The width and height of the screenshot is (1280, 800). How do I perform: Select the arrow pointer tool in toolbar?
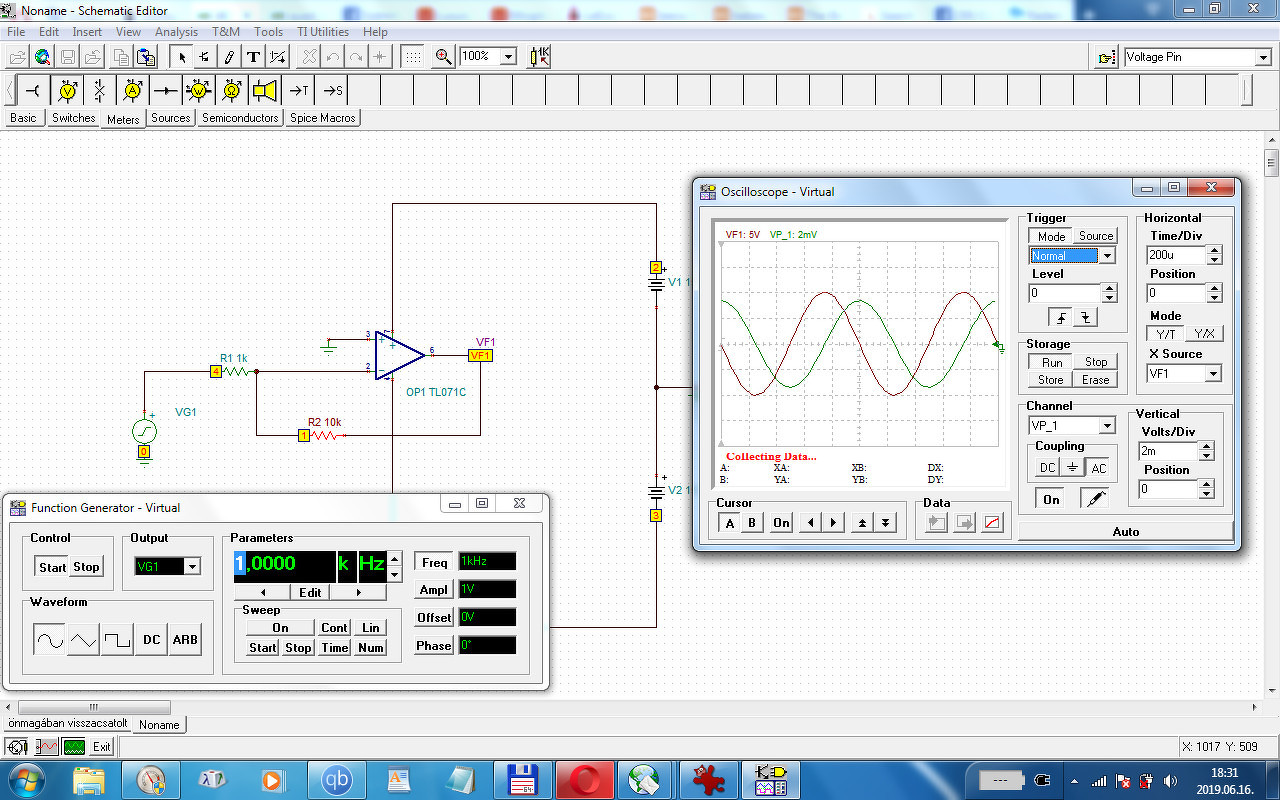[182, 57]
